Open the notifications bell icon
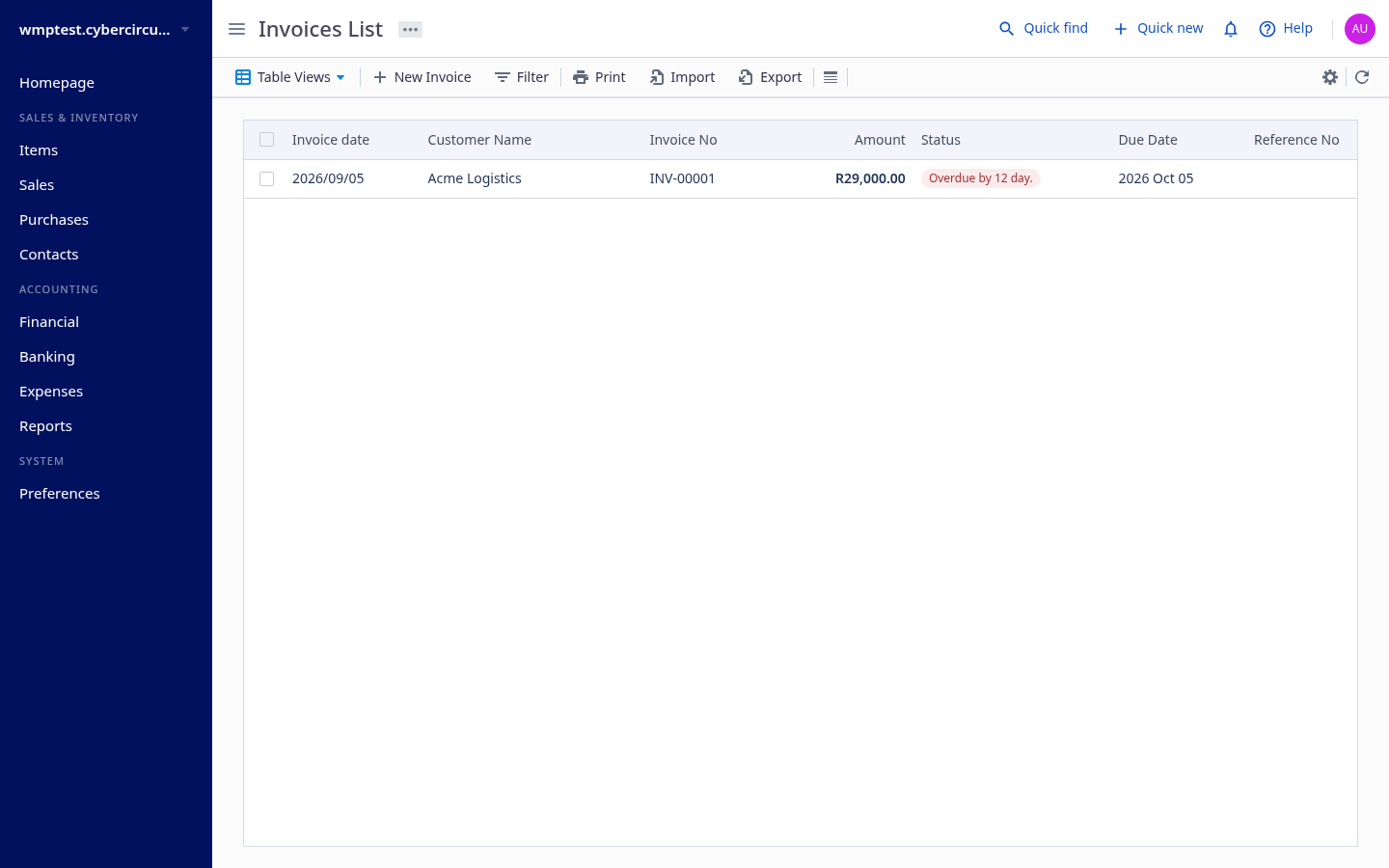 click(1231, 29)
